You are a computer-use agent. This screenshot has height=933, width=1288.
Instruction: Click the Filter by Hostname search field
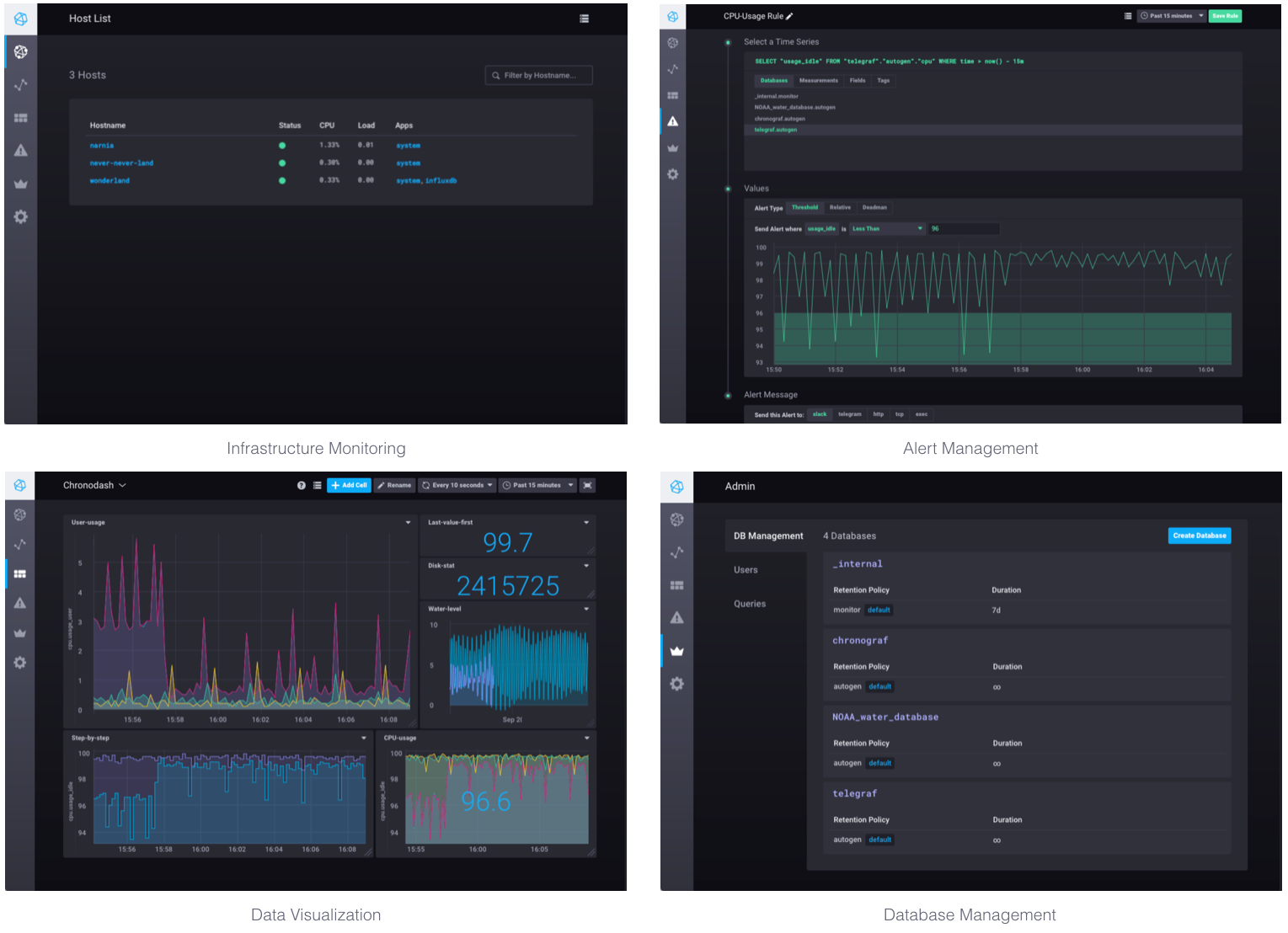tap(539, 75)
